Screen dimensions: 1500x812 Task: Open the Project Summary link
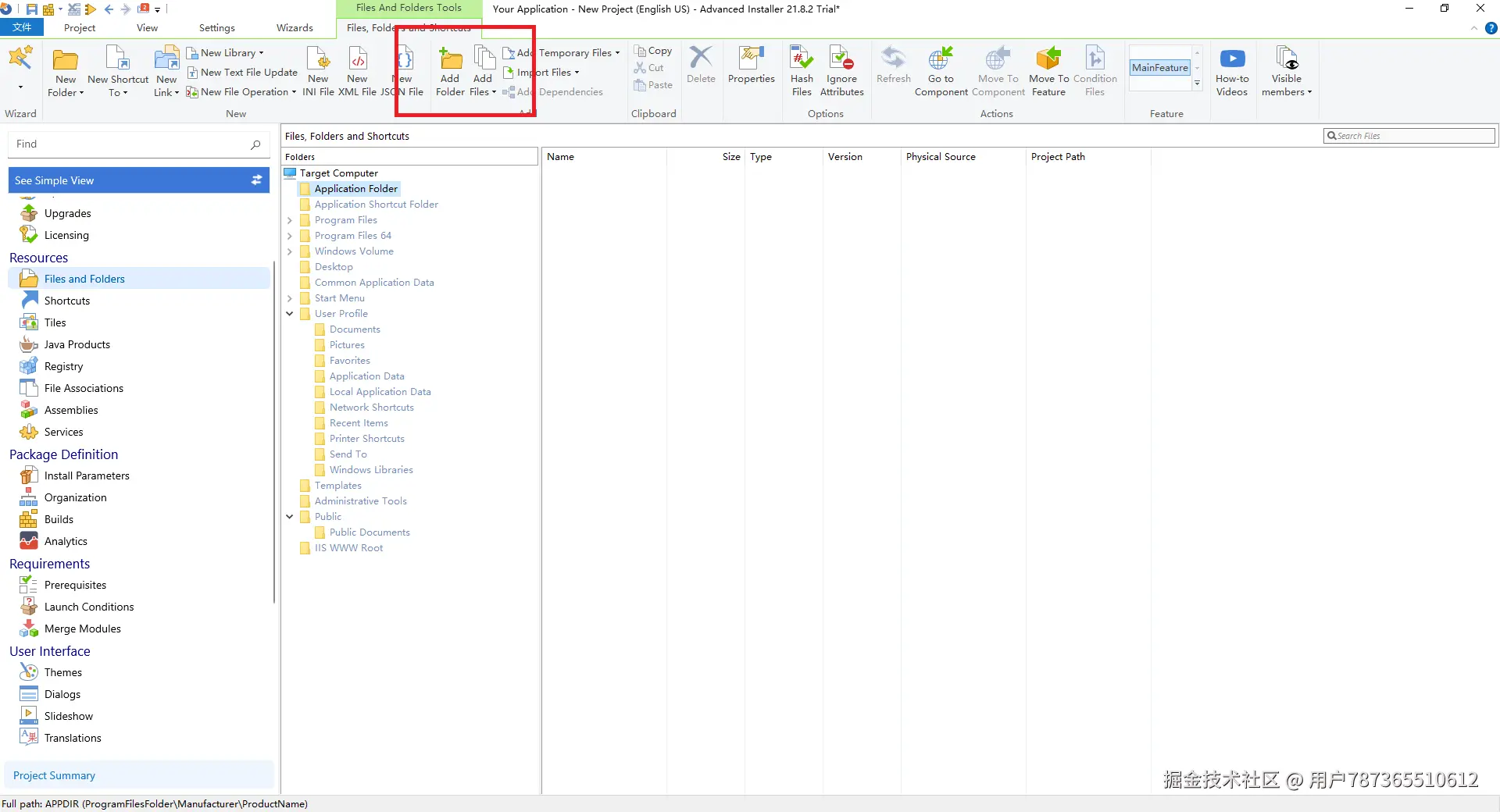[x=54, y=775]
